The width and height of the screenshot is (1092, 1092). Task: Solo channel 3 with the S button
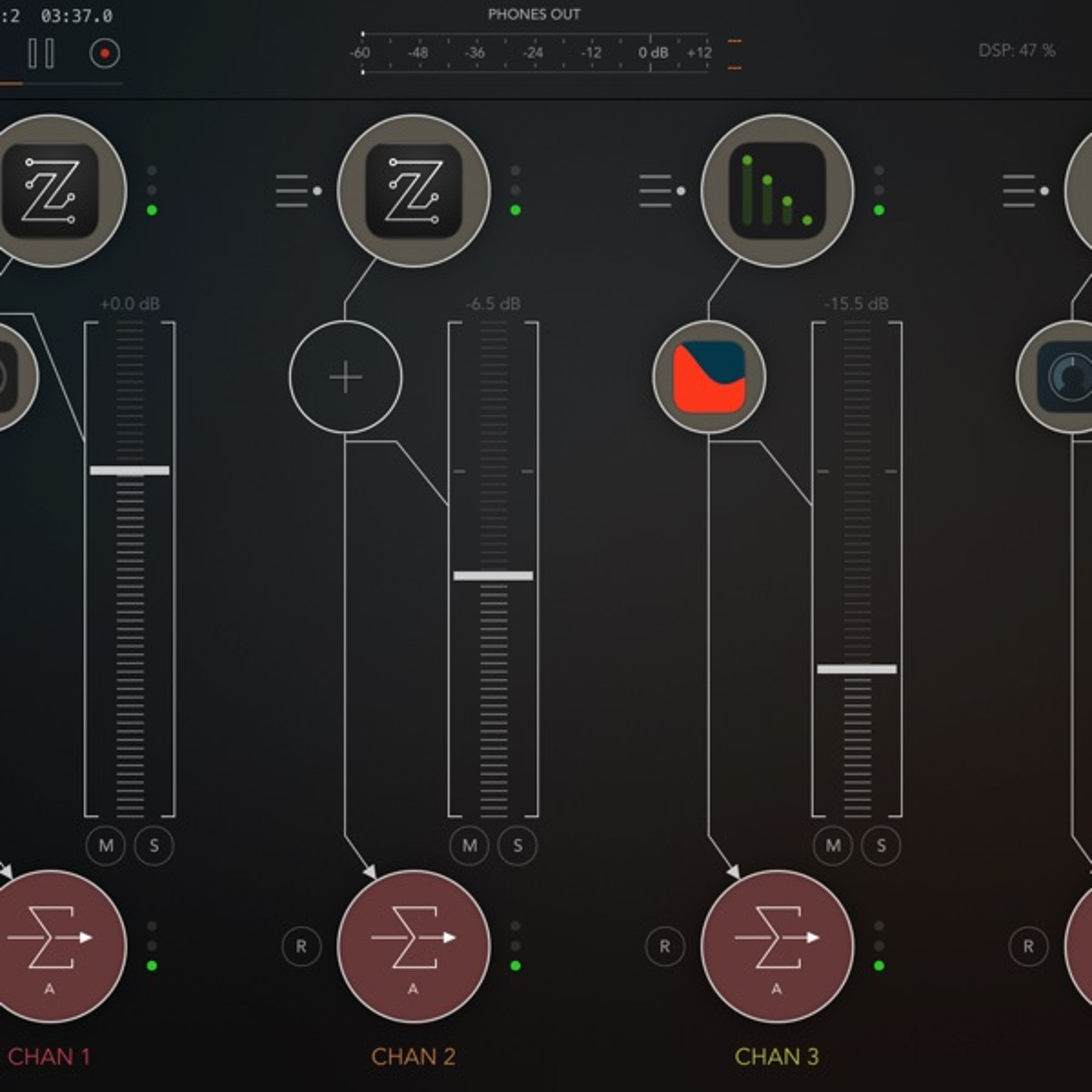[x=881, y=846]
